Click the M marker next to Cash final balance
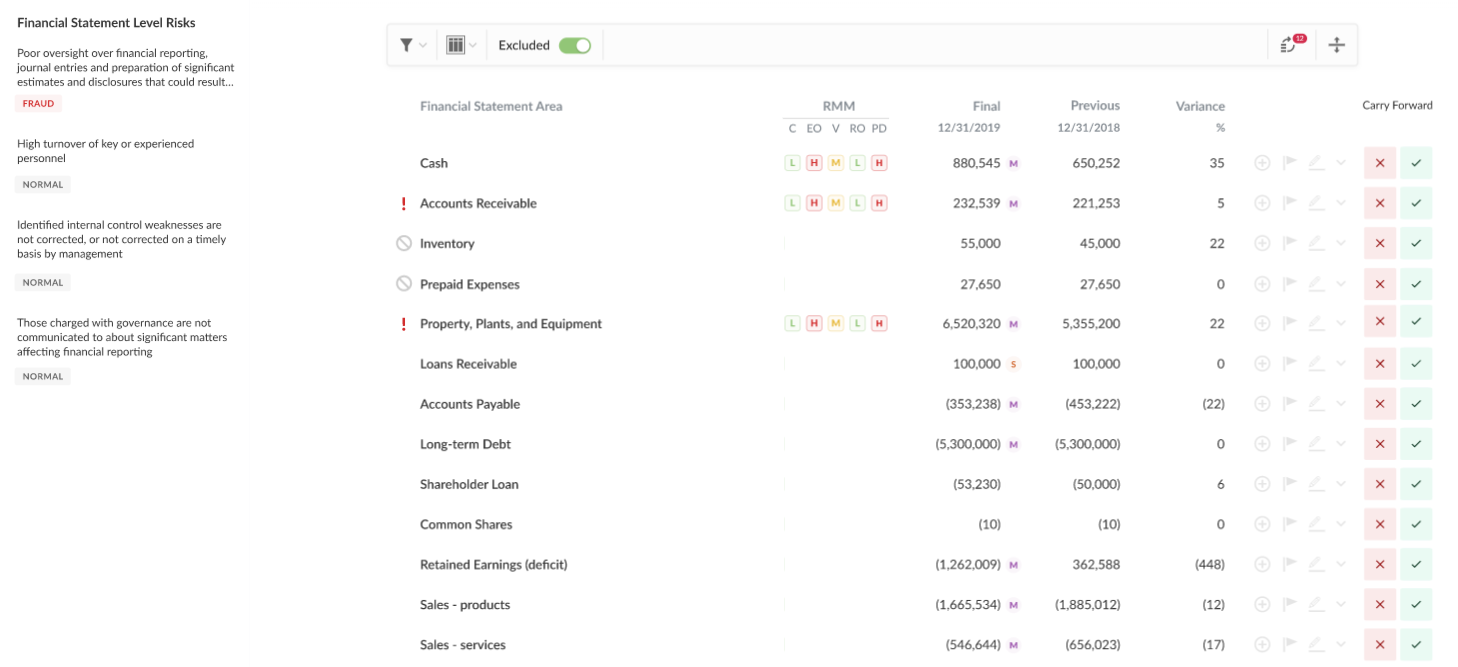The width and height of the screenshot is (1458, 667). point(1013,163)
